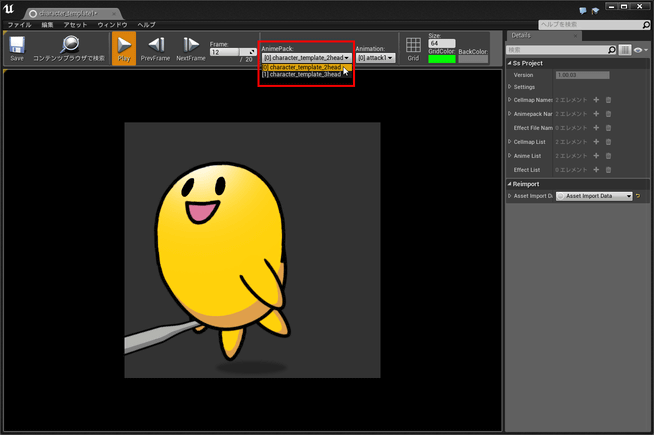The image size is (654, 435).
Task: Click the grid Size input field
Action: (x=442, y=43)
